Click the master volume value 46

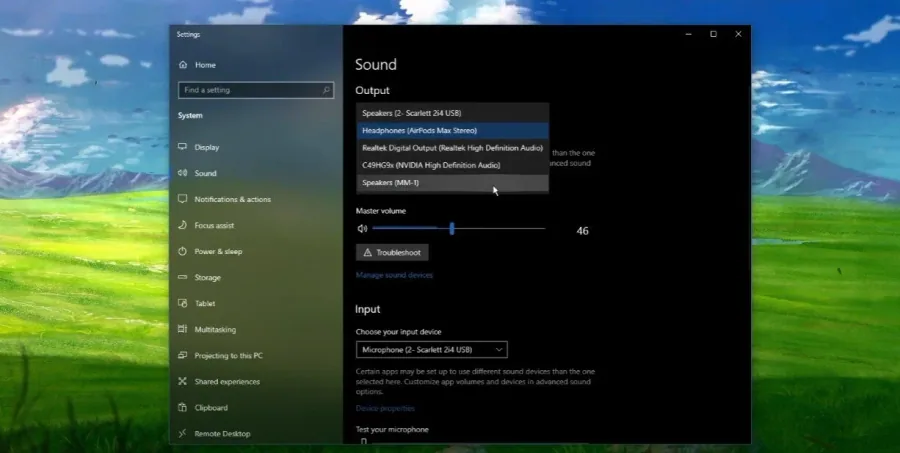click(583, 231)
